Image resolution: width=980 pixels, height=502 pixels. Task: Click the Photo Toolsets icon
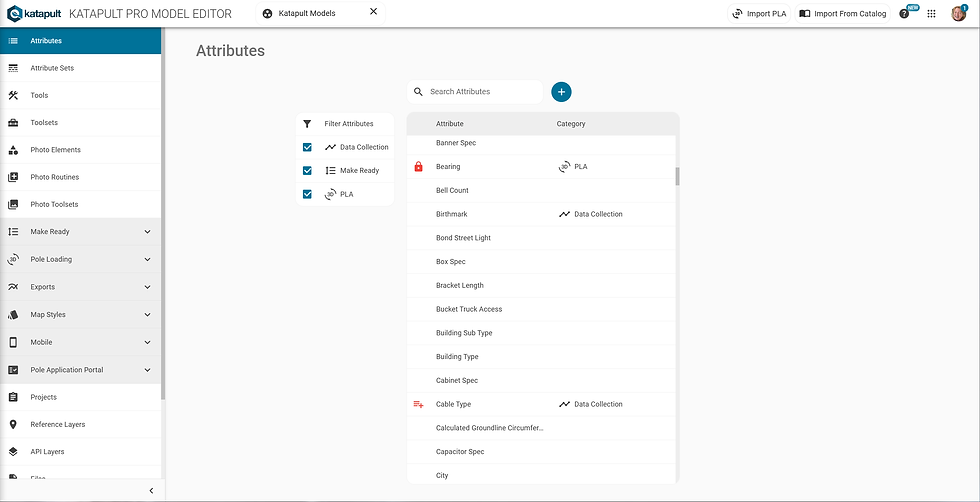pos(13,204)
